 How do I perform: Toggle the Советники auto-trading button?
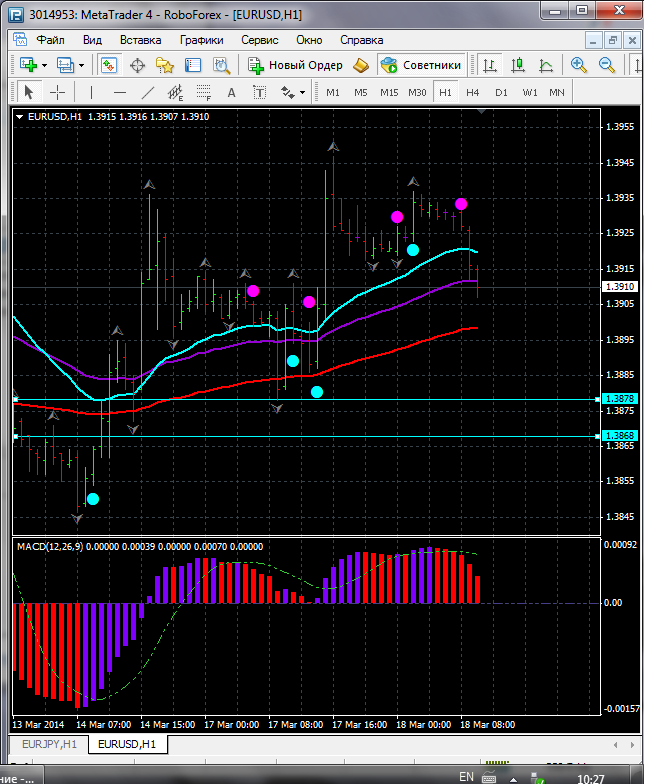point(421,66)
